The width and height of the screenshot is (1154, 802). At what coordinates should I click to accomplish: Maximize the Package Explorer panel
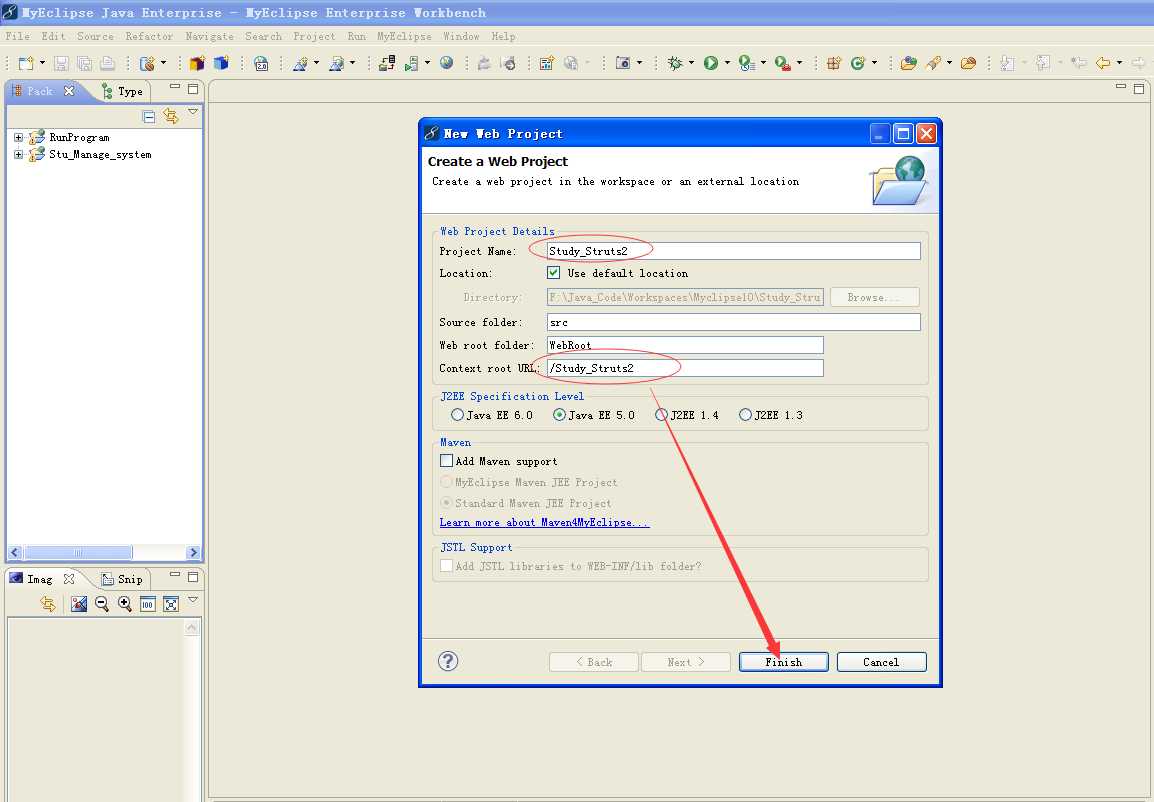coord(193,88)
